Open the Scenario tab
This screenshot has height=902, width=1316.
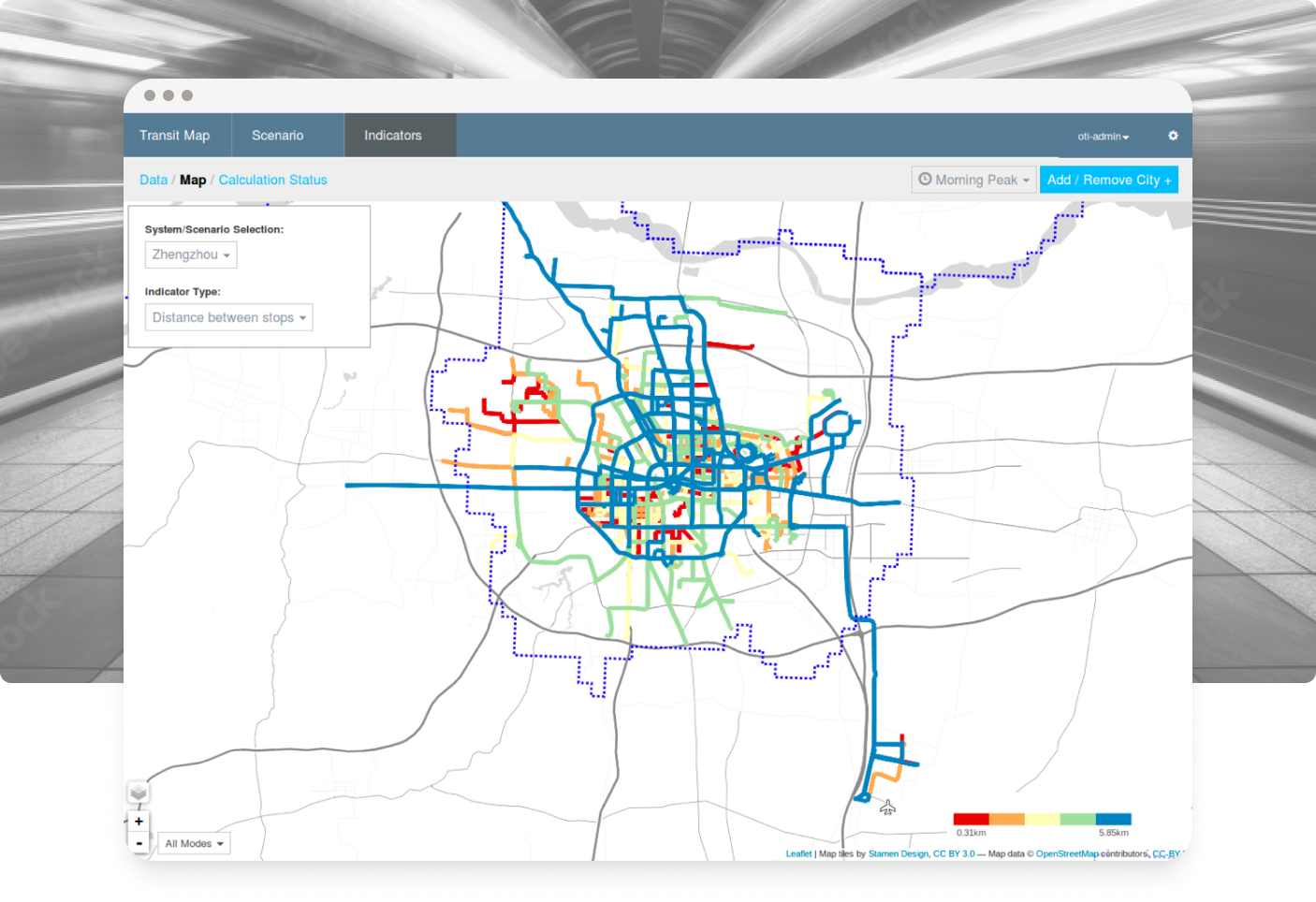point(278,136)
